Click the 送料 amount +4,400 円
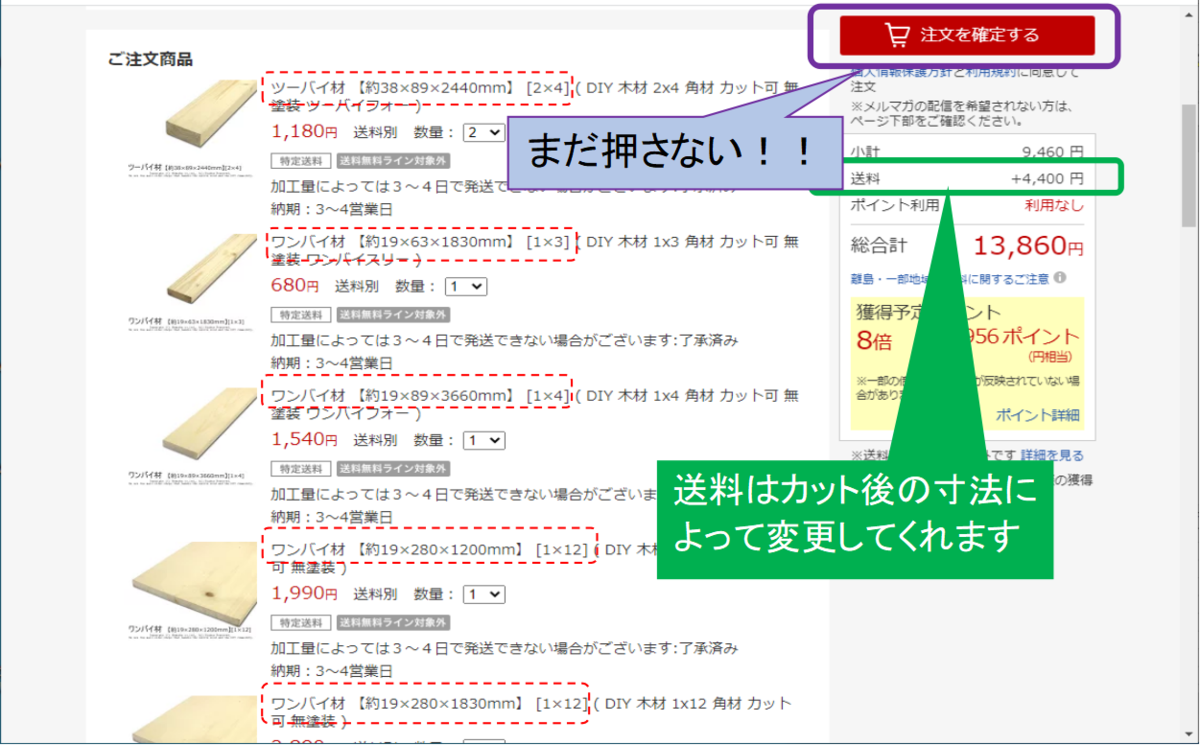This screenshot has width=1200, height=745. (x=1047, y=179)
